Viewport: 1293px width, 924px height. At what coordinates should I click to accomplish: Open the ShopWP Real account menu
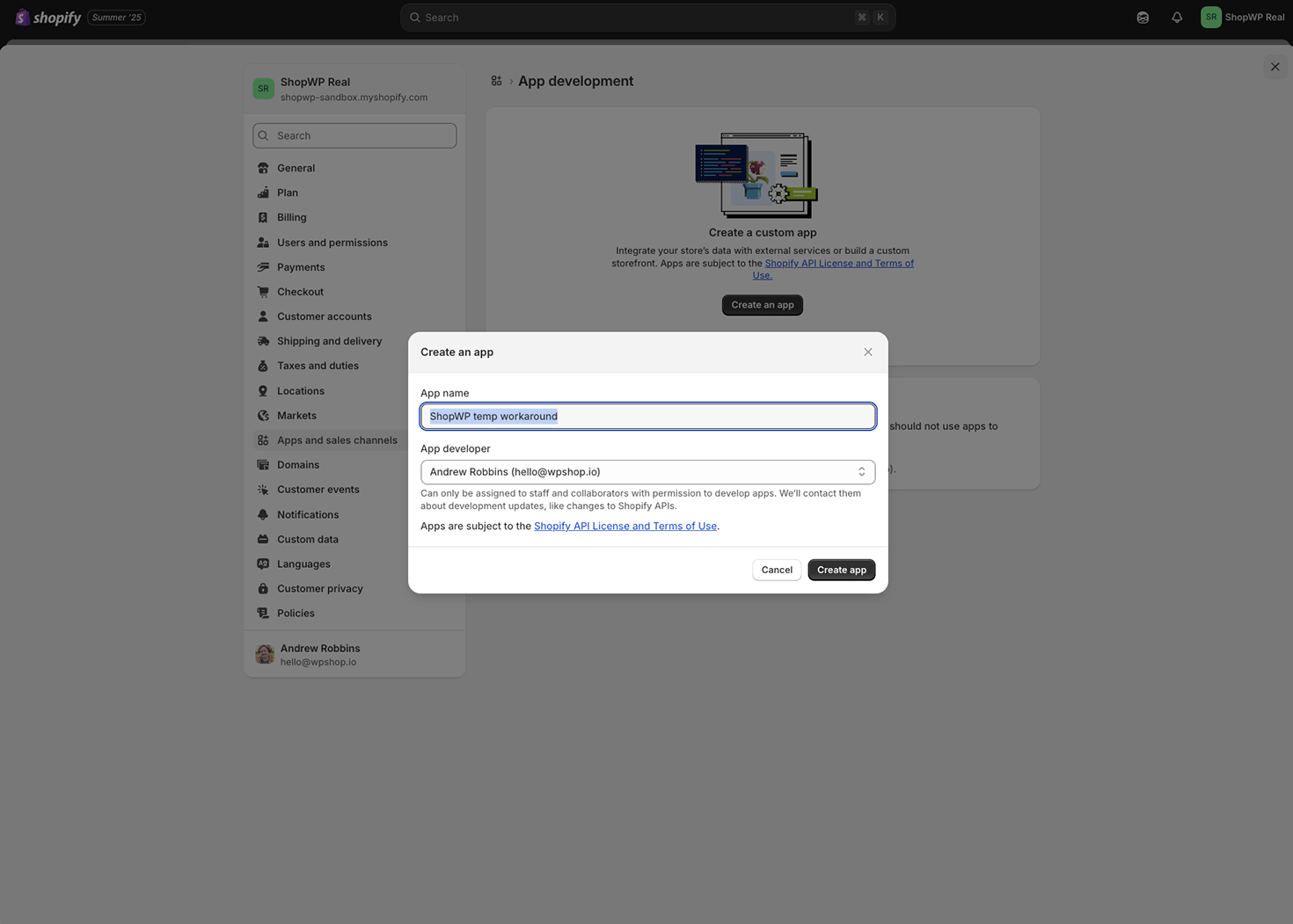tap(1243, 17)
